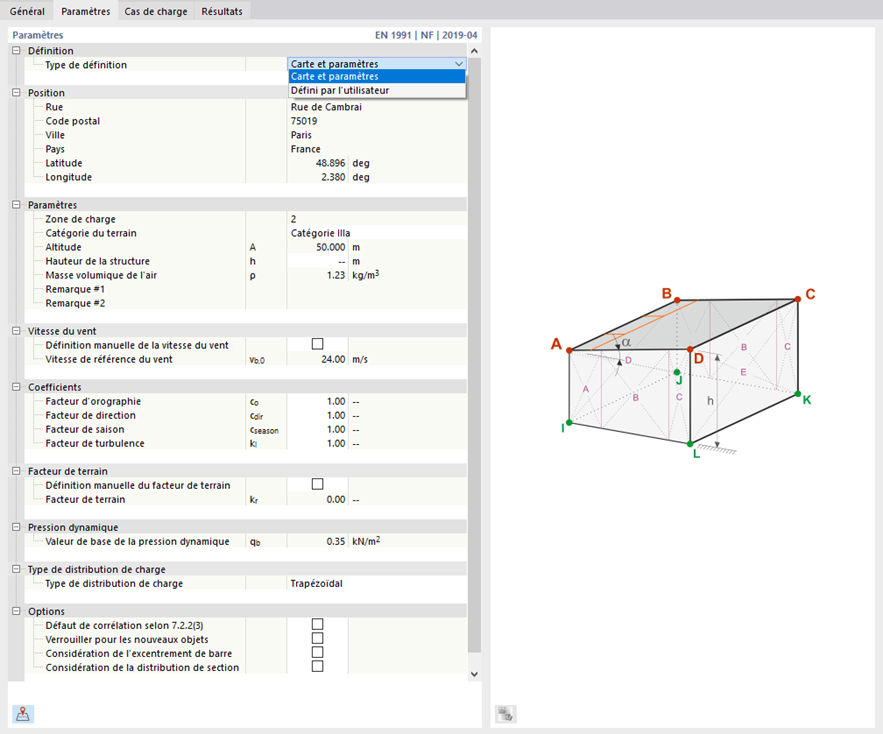Collapse the Paramètres group expander

tap(16, 204)
